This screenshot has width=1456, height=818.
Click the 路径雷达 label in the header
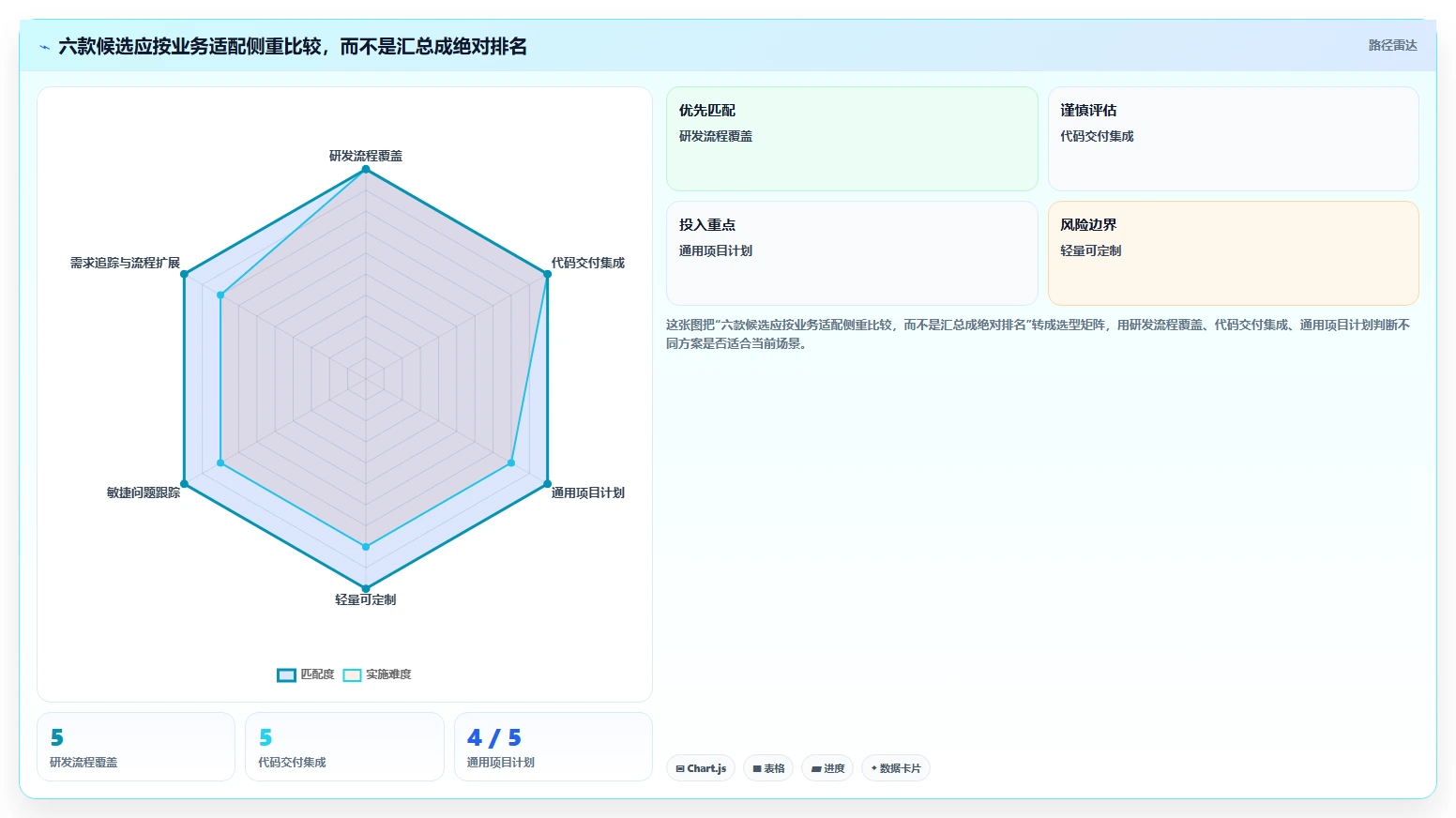1392,45
